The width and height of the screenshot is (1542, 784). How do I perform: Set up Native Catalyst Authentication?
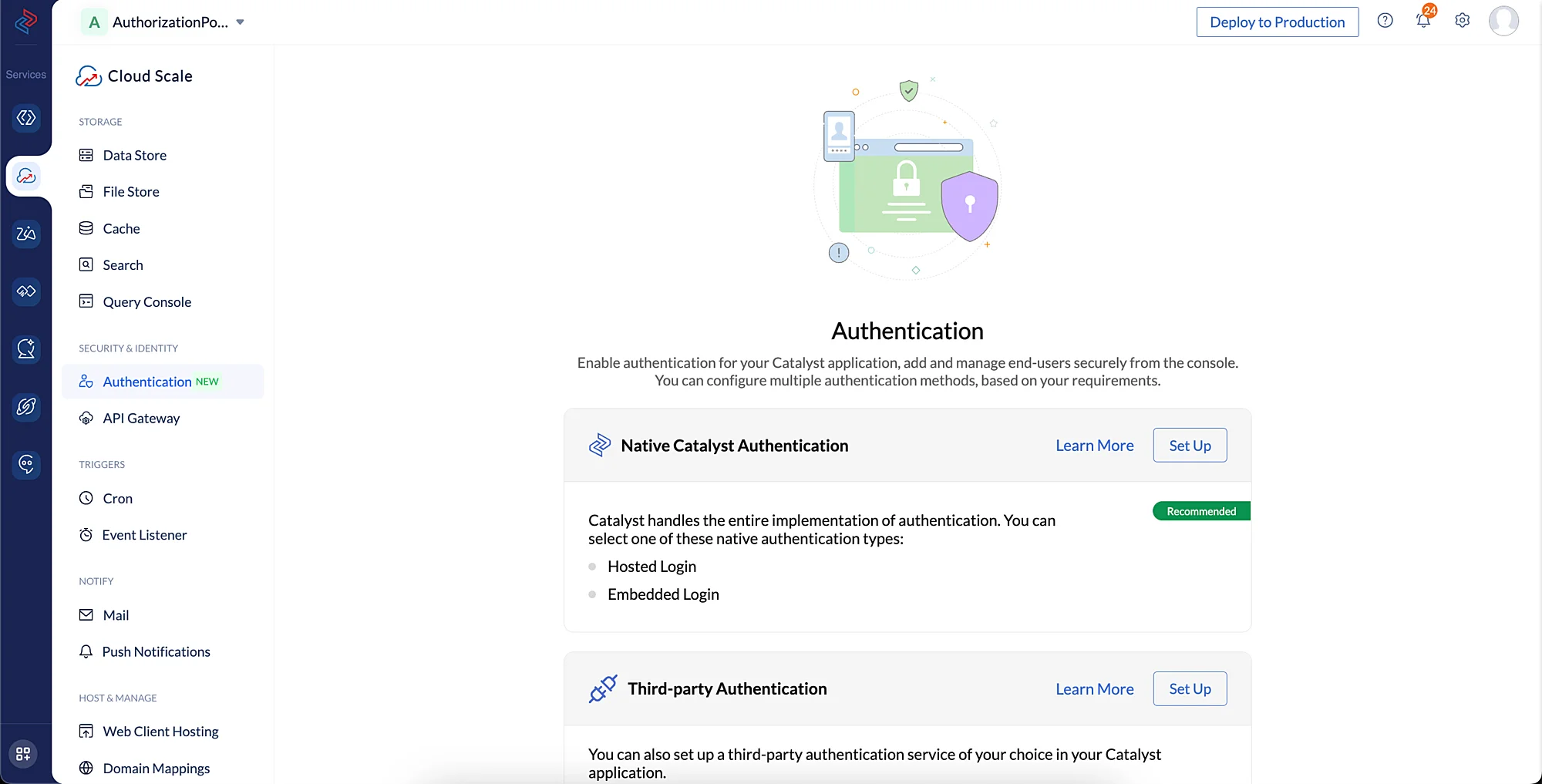(x=1189, y=446)
